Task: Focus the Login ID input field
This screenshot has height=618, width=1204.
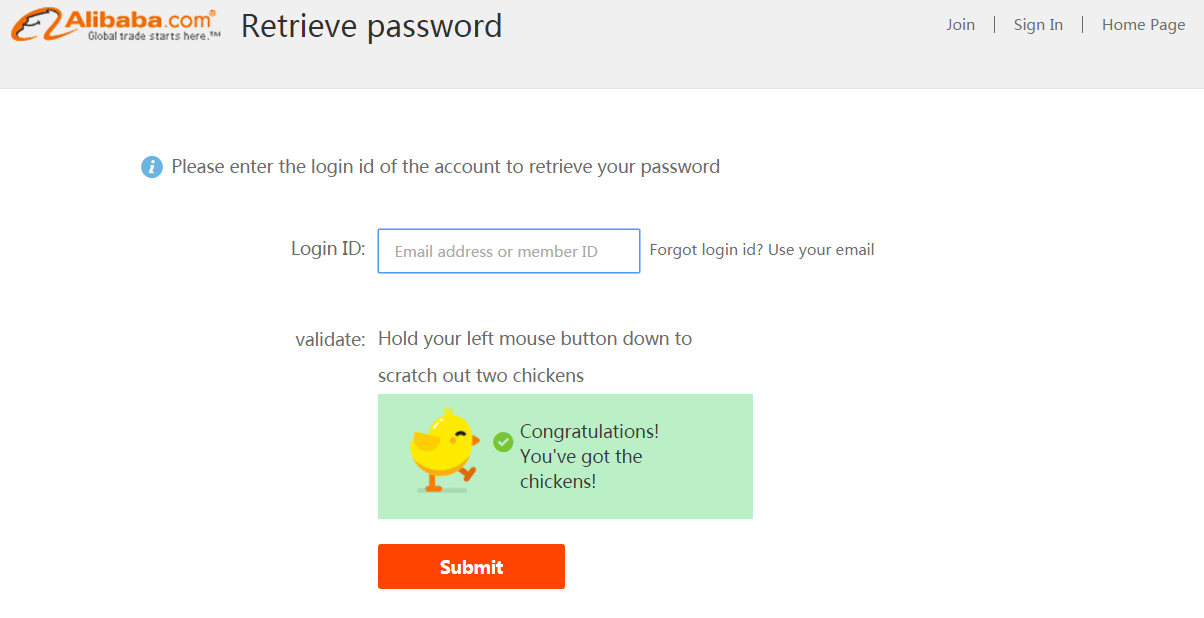Action: (x=508, y=251)
